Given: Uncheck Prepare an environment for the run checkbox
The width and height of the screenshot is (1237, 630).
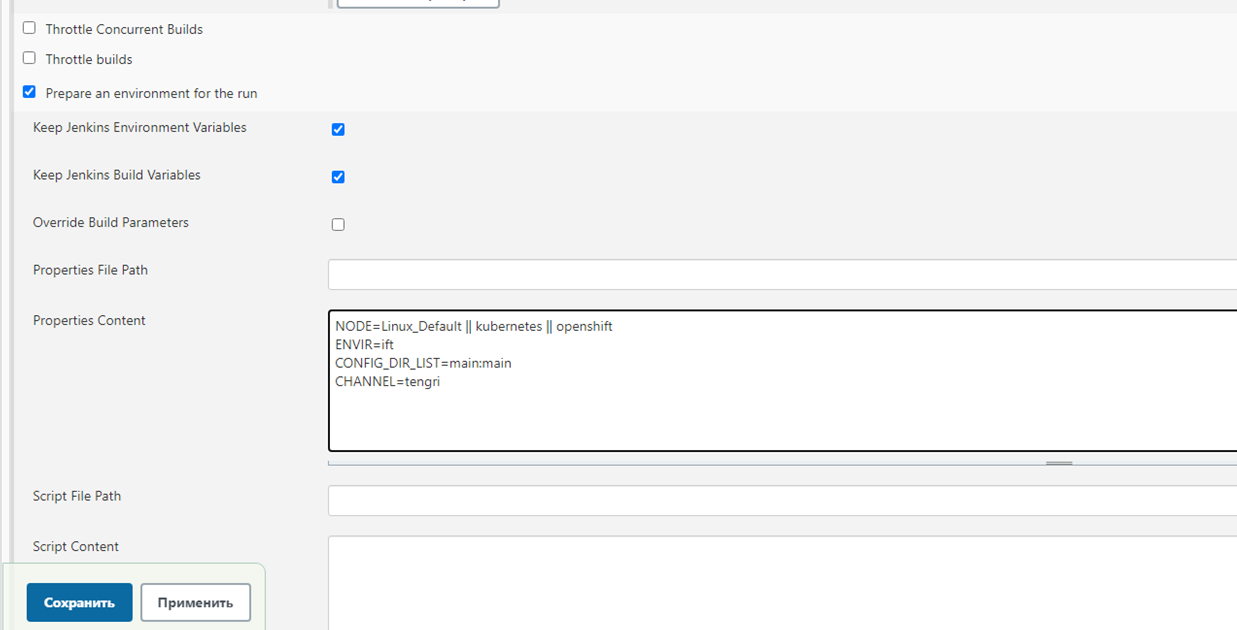Looking at the screenshot, I should [x=29, y=92].
